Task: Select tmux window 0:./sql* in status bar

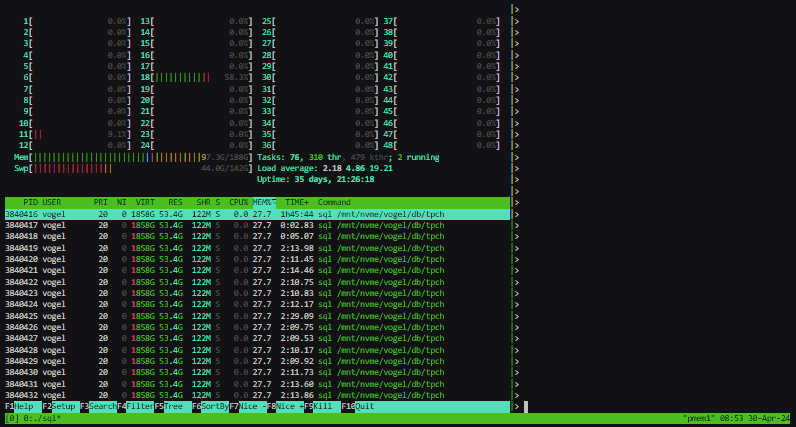Action: click(x=42, y=418)
